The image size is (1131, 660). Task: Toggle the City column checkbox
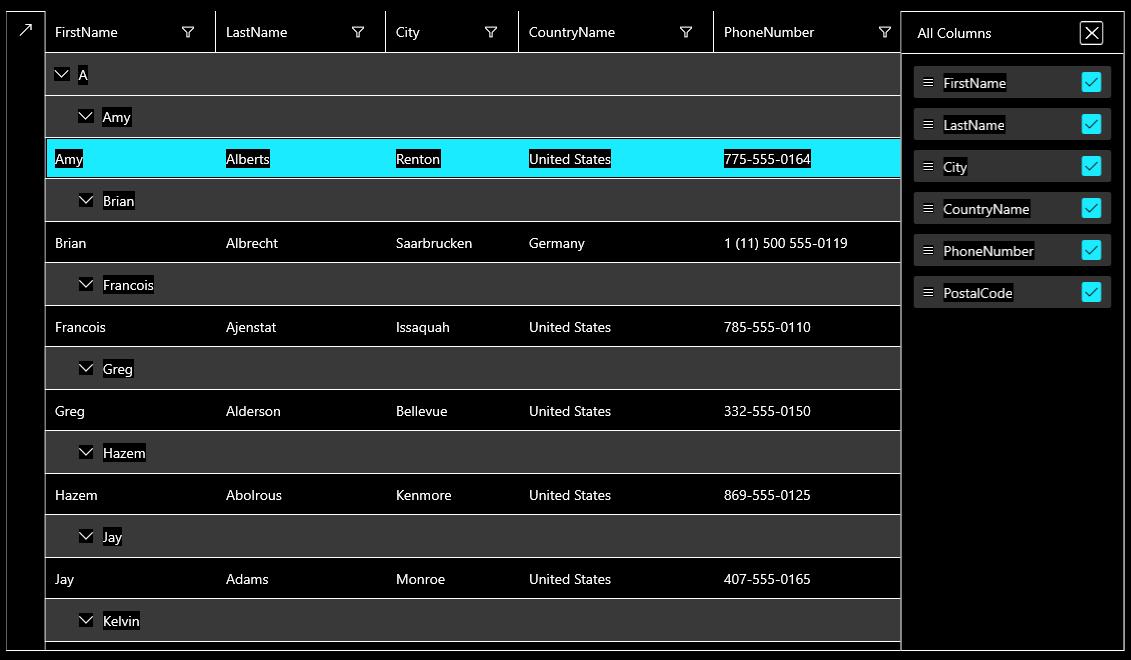point(1091,166)
